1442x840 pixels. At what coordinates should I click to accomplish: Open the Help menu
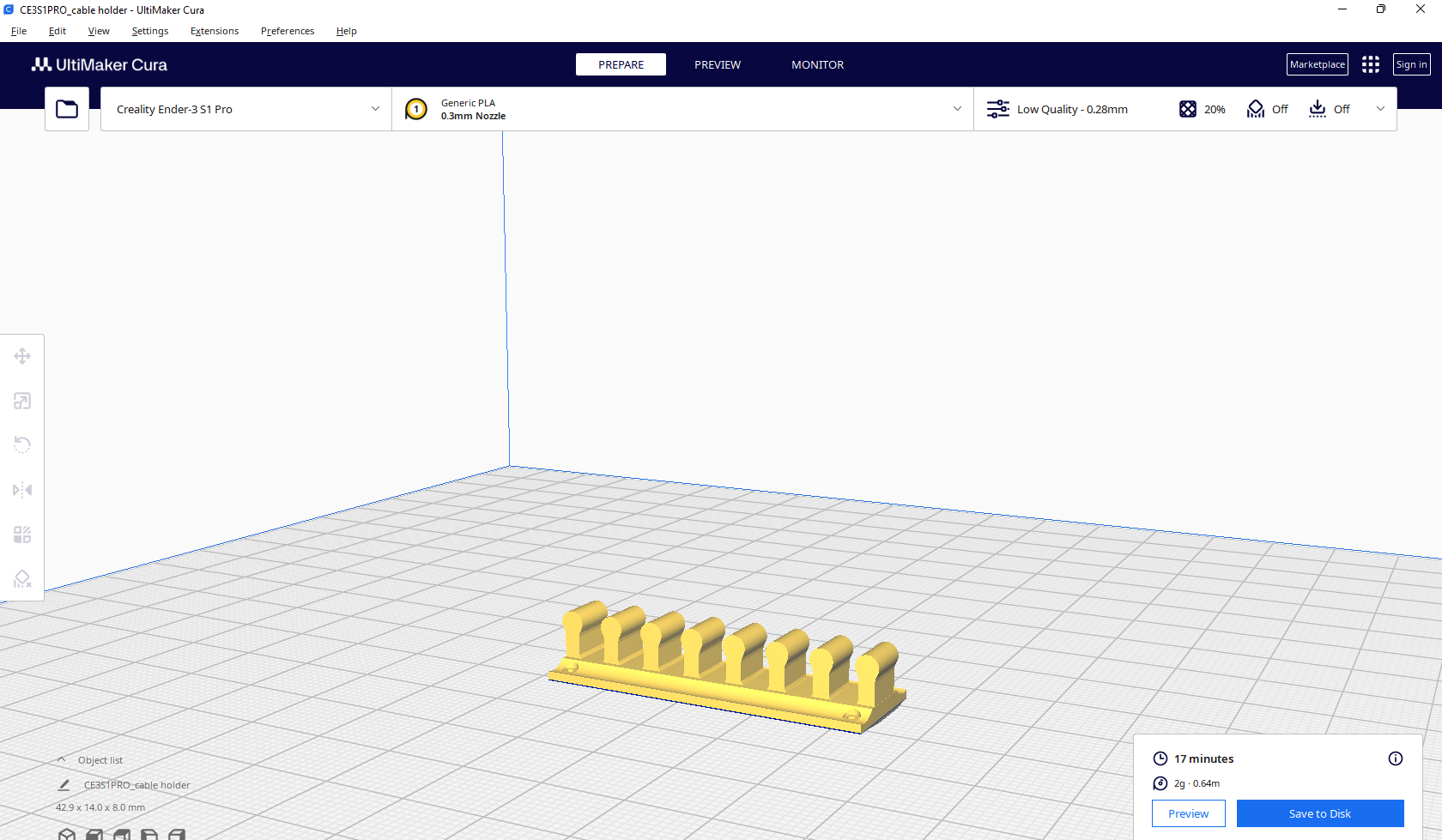tap(347, 31)
